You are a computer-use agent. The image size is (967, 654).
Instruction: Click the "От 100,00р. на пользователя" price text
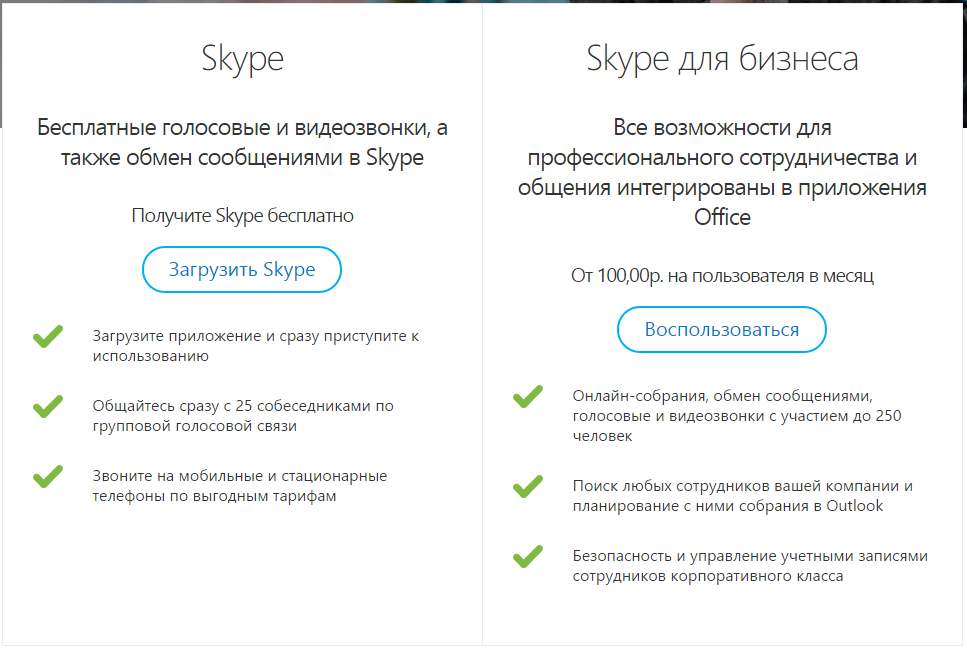coord(722,275)
